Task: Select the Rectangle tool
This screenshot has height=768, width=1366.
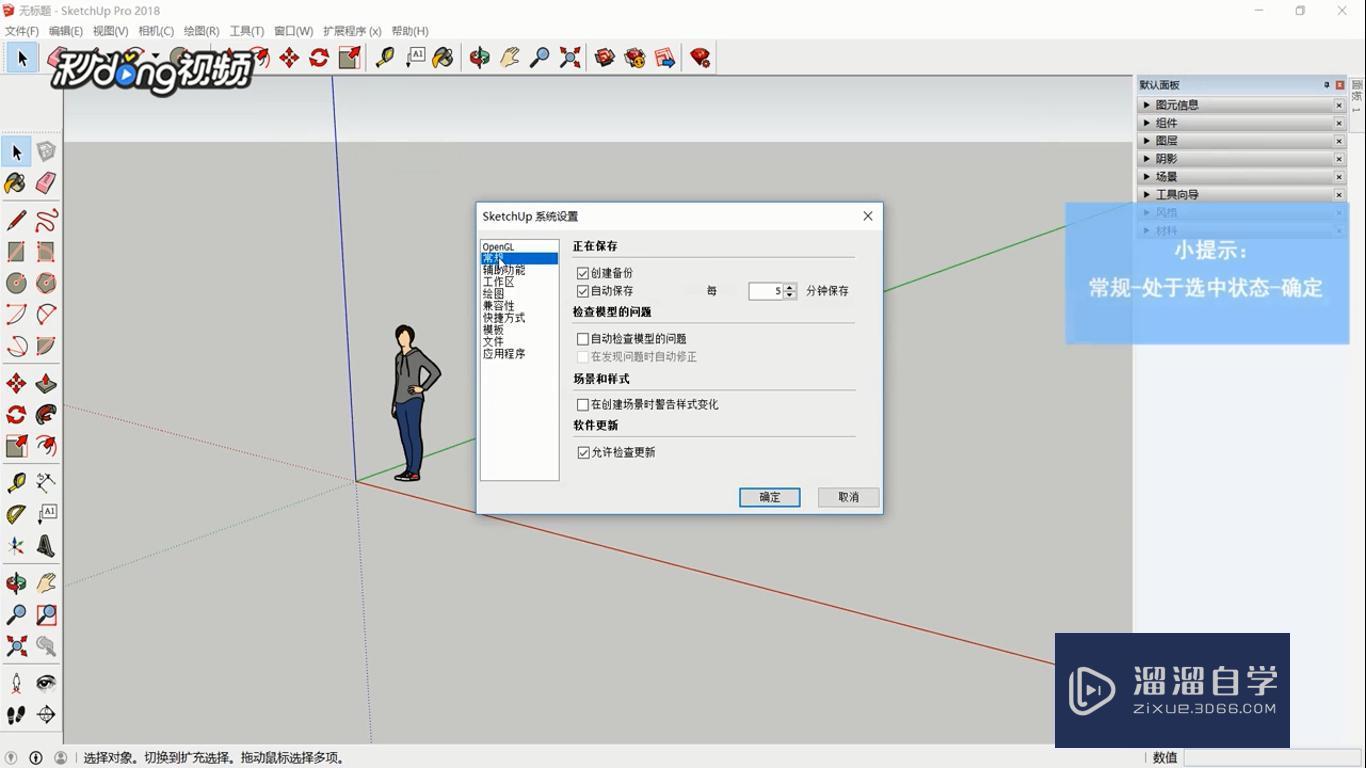Action: [16, 252]
